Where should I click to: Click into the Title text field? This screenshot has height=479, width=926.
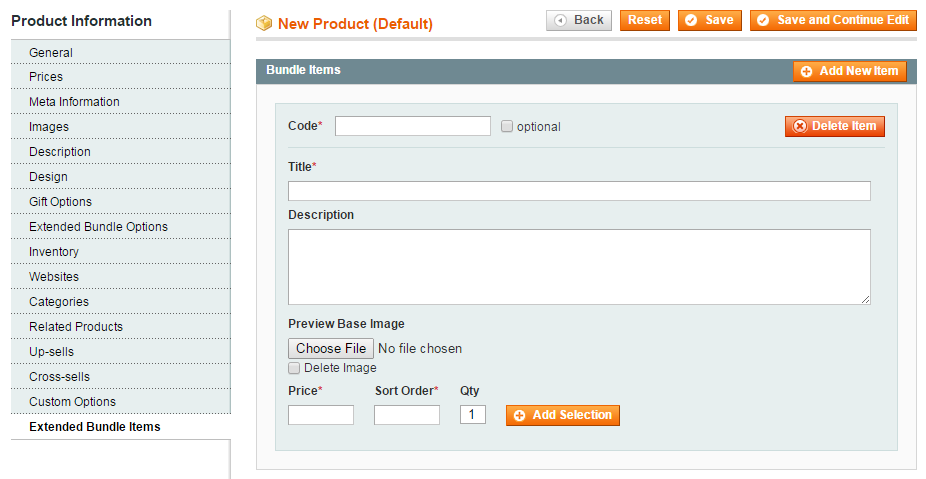click(579, 191)
